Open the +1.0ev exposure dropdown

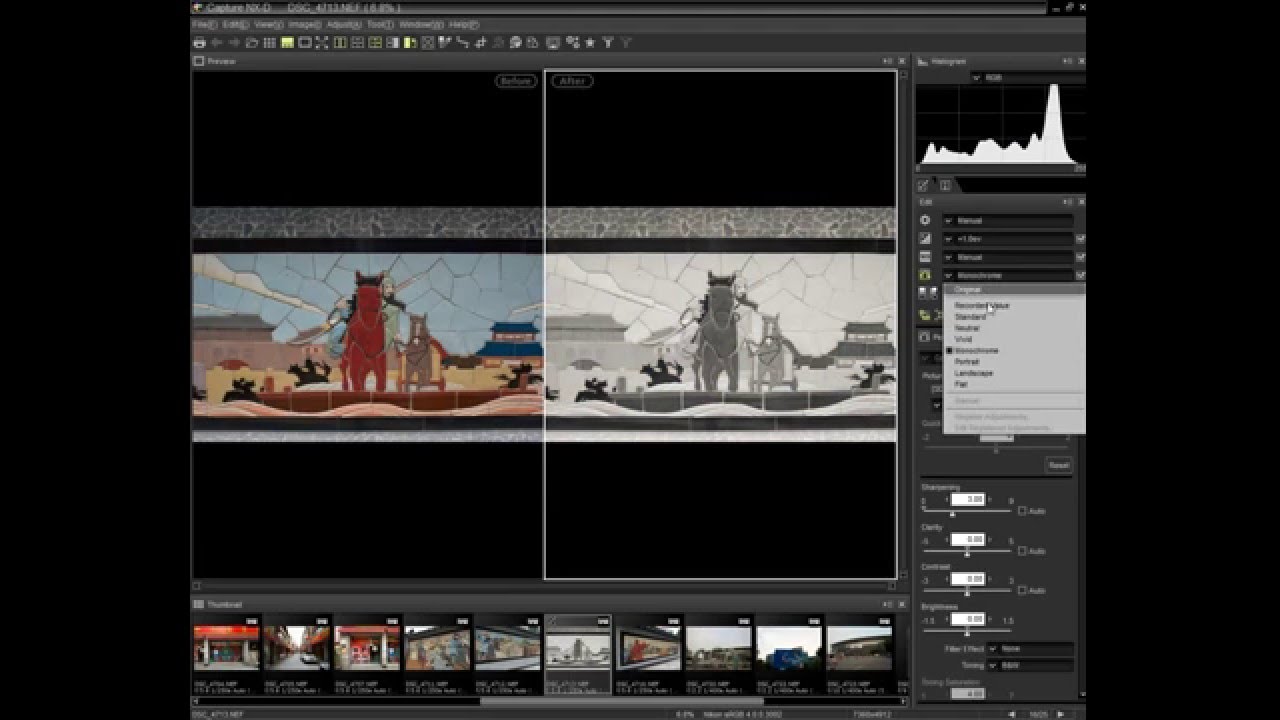coord(1007,239)
